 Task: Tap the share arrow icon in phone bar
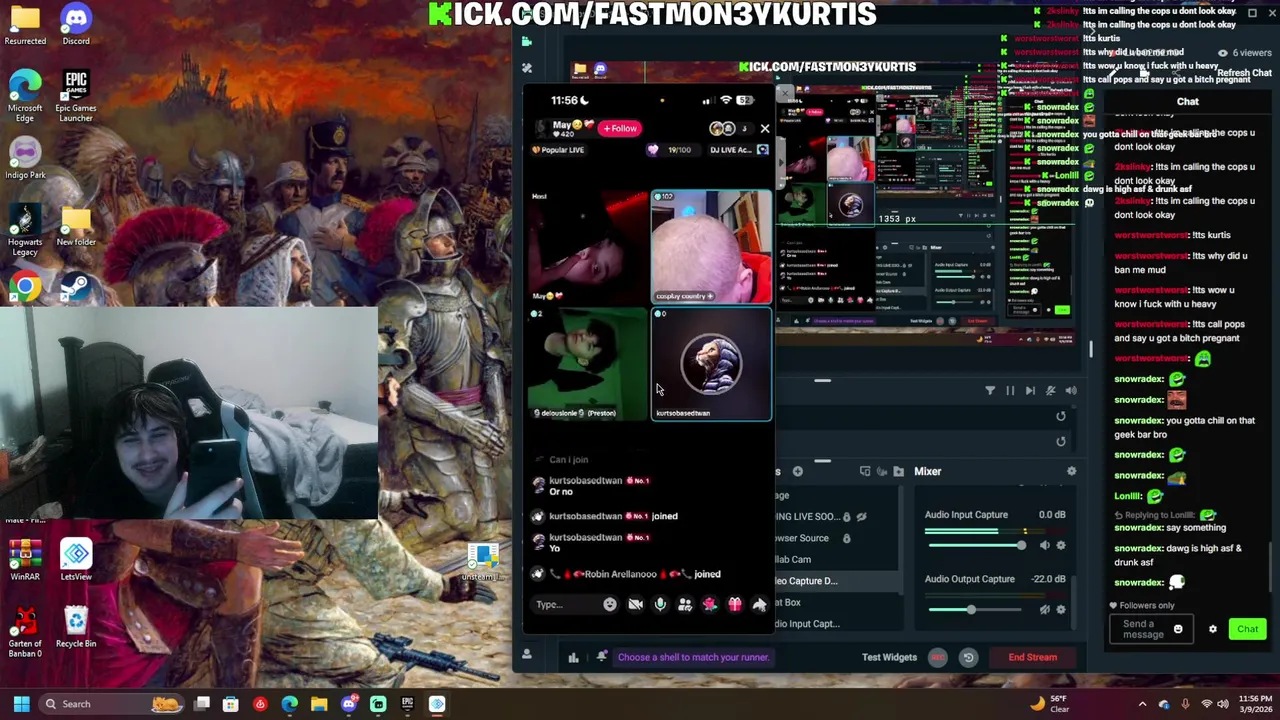759,604
